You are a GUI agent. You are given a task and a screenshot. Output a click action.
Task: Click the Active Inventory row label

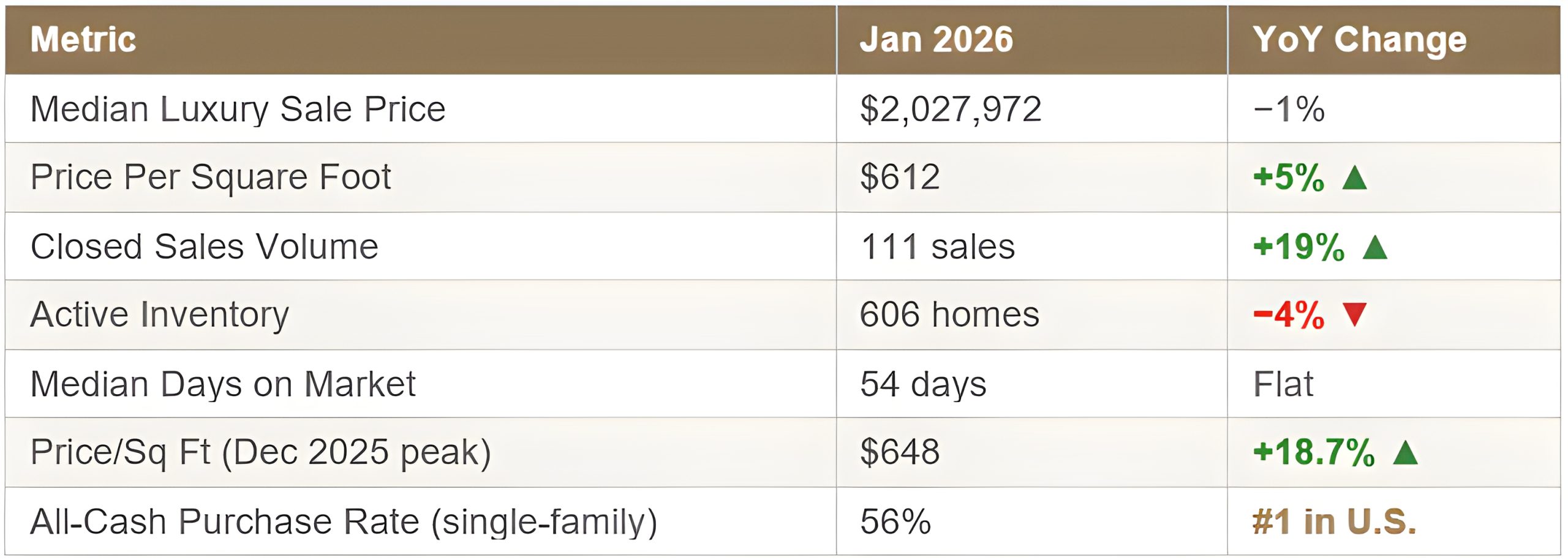159,315
